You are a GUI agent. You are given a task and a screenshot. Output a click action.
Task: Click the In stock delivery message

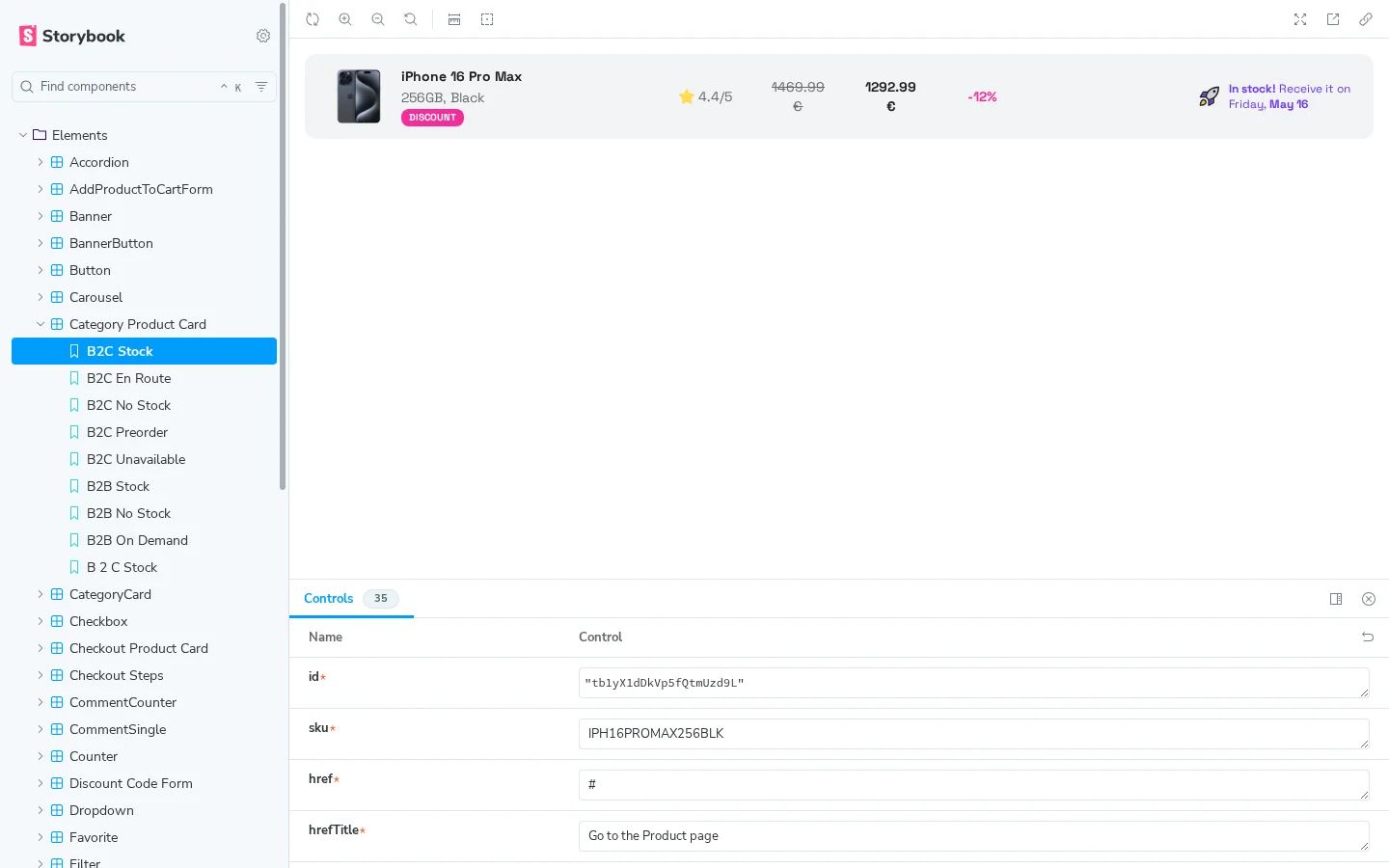[x=1290, y=96]
